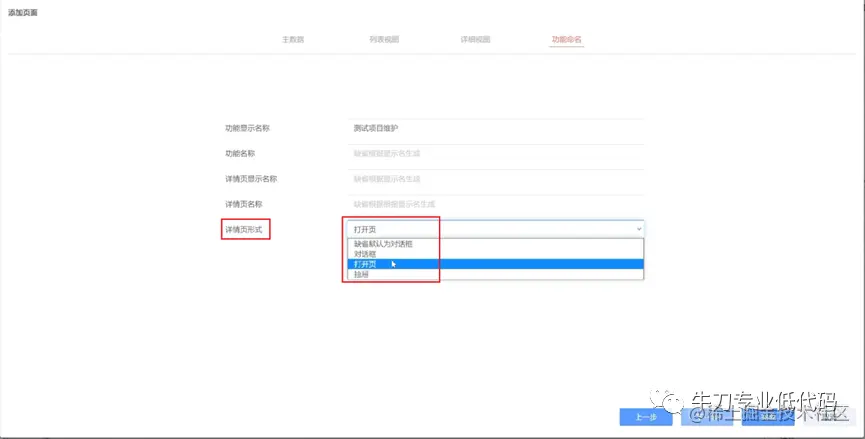The image size is (865, 439).
Task: Choose 缺省默认为对话框 from the dropdown list
Action: pyautogui.click(x=495, y=244)
